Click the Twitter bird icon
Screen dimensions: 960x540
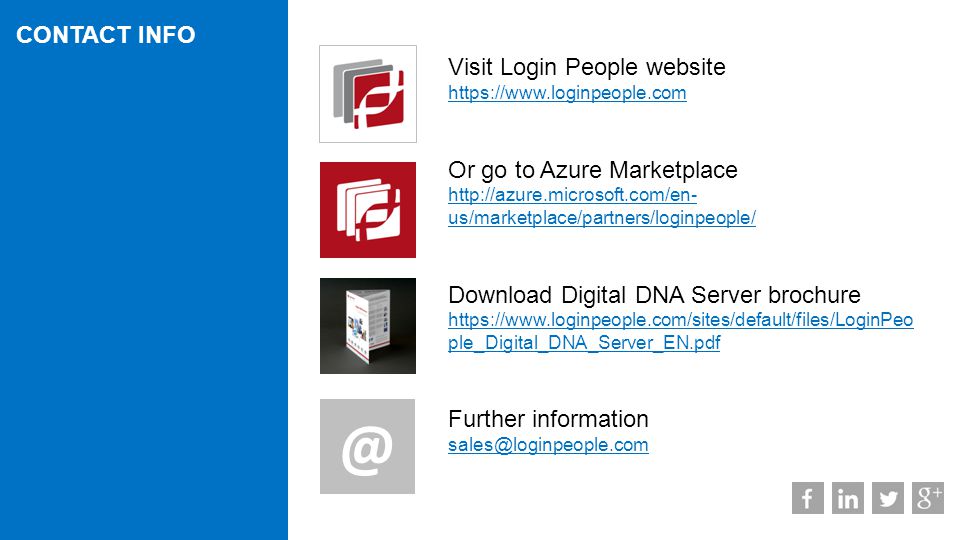tap(888, 498)
